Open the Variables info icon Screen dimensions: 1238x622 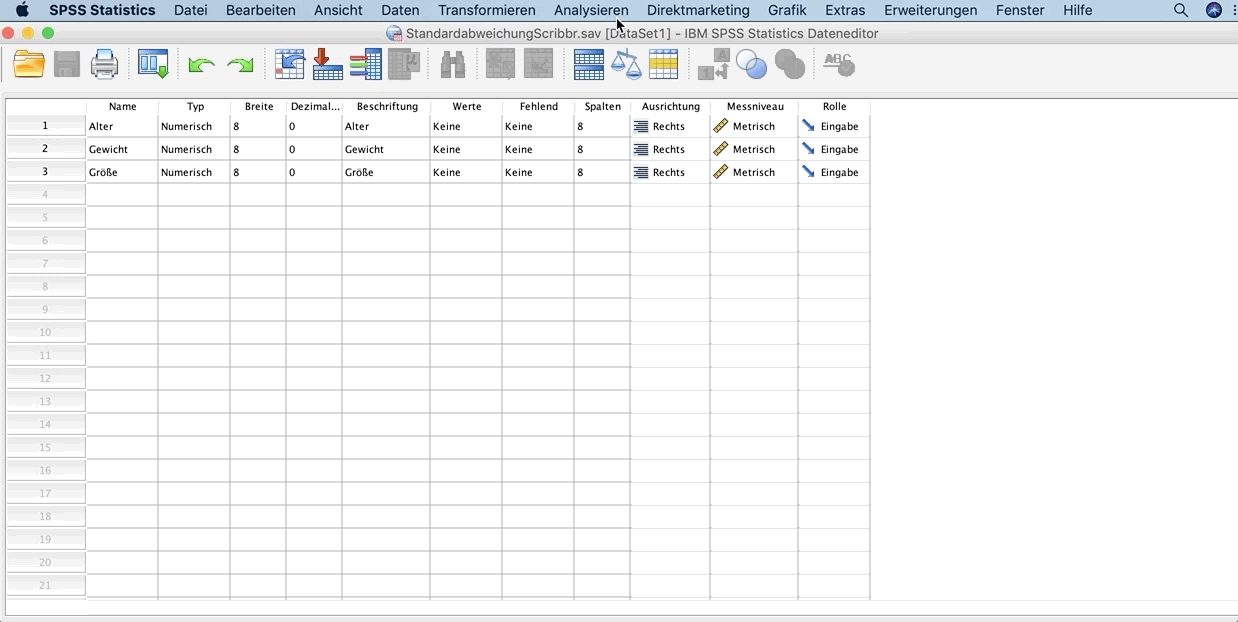366,65
